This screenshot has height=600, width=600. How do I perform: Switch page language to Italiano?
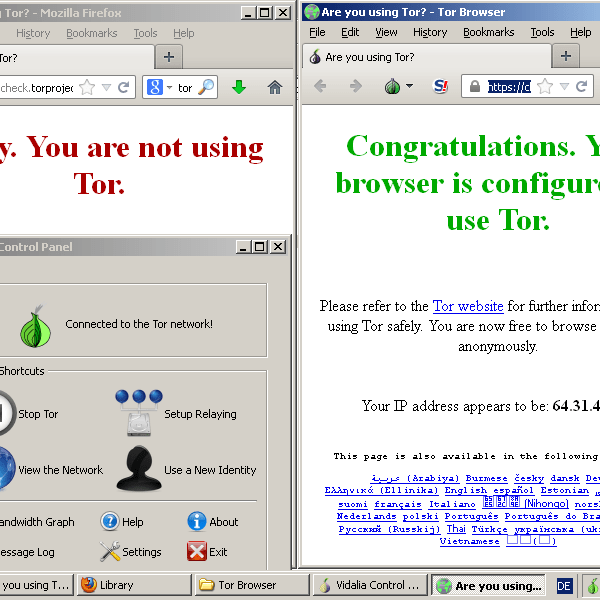452,504
